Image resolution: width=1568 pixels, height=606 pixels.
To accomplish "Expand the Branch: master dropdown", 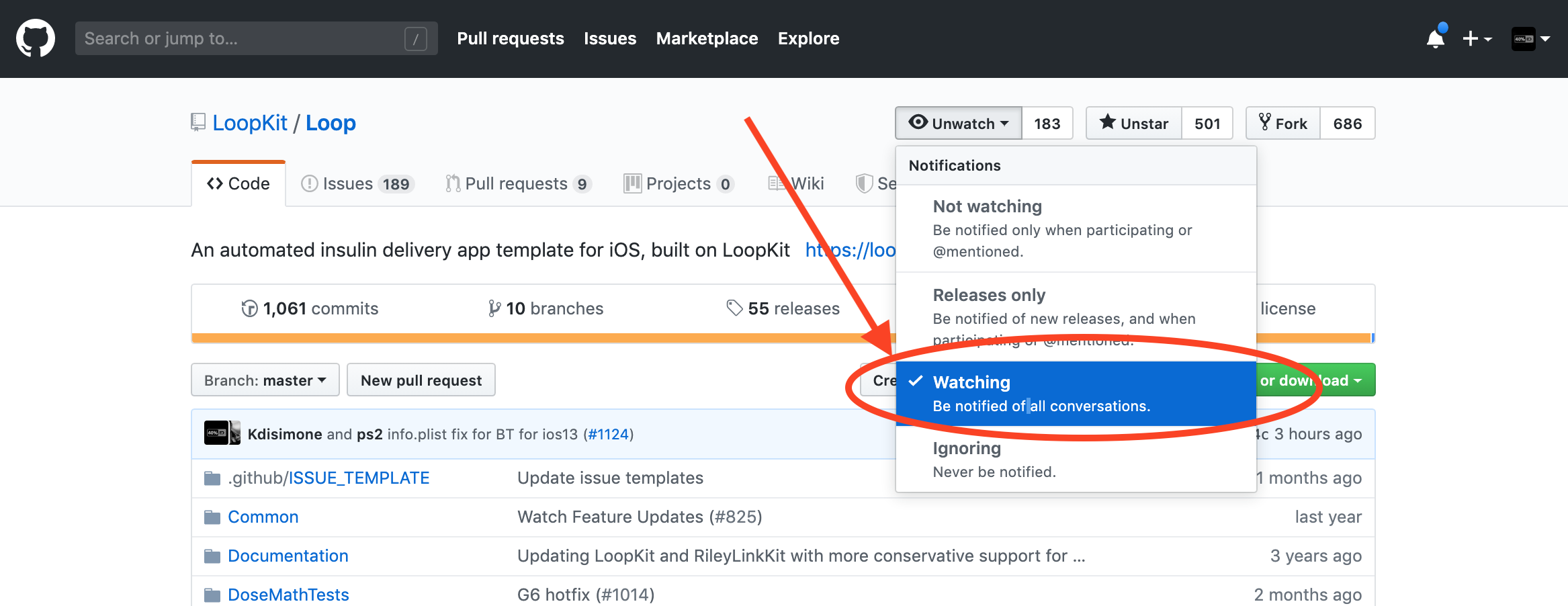I will pos(265,380).
